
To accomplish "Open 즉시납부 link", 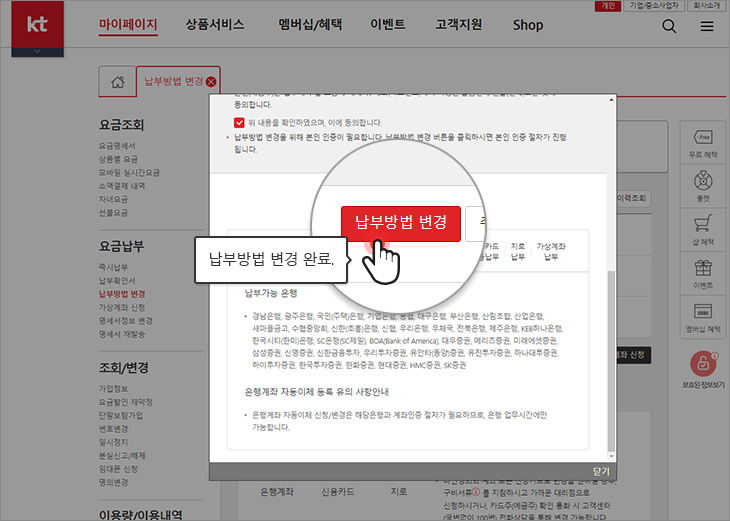I will coord(113,267).
